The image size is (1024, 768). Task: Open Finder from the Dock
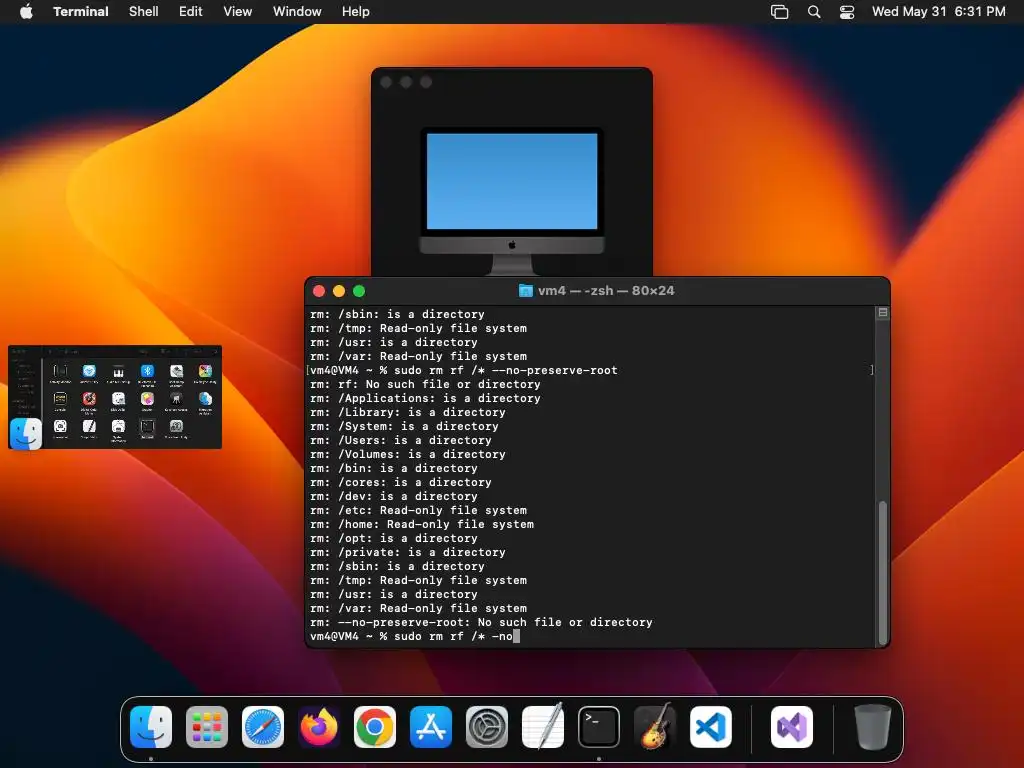tap(151, 727)
